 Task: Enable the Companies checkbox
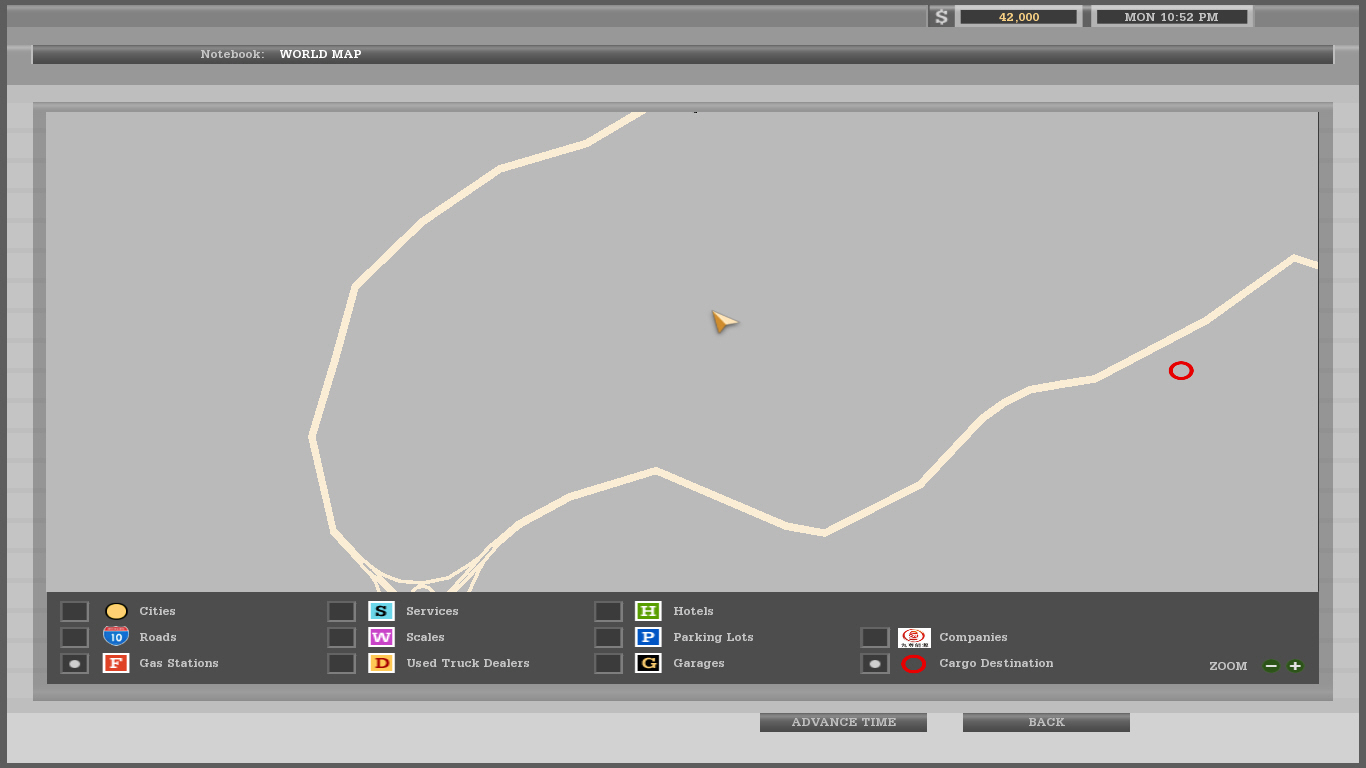coord(874,637)
